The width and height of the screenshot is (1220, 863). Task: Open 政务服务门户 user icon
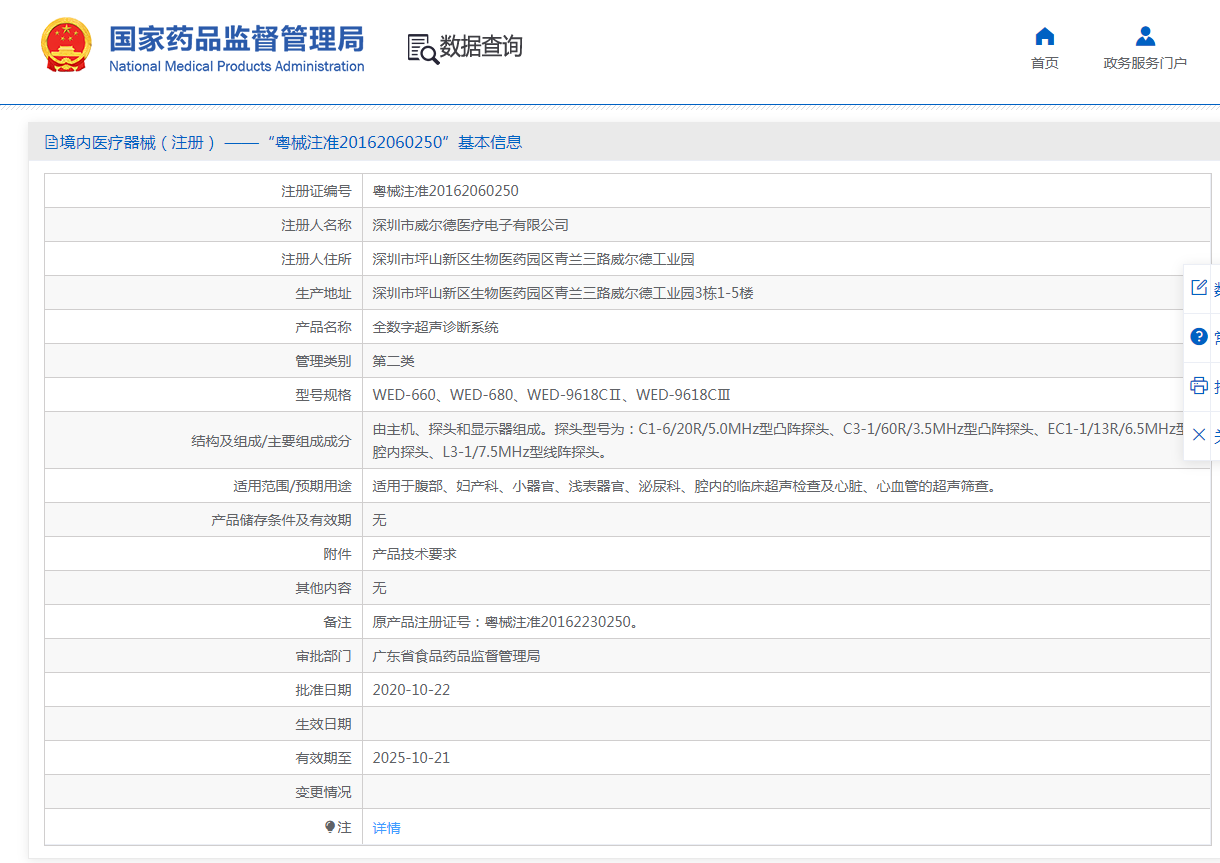pyautogui.click(x=1145, y=37)
